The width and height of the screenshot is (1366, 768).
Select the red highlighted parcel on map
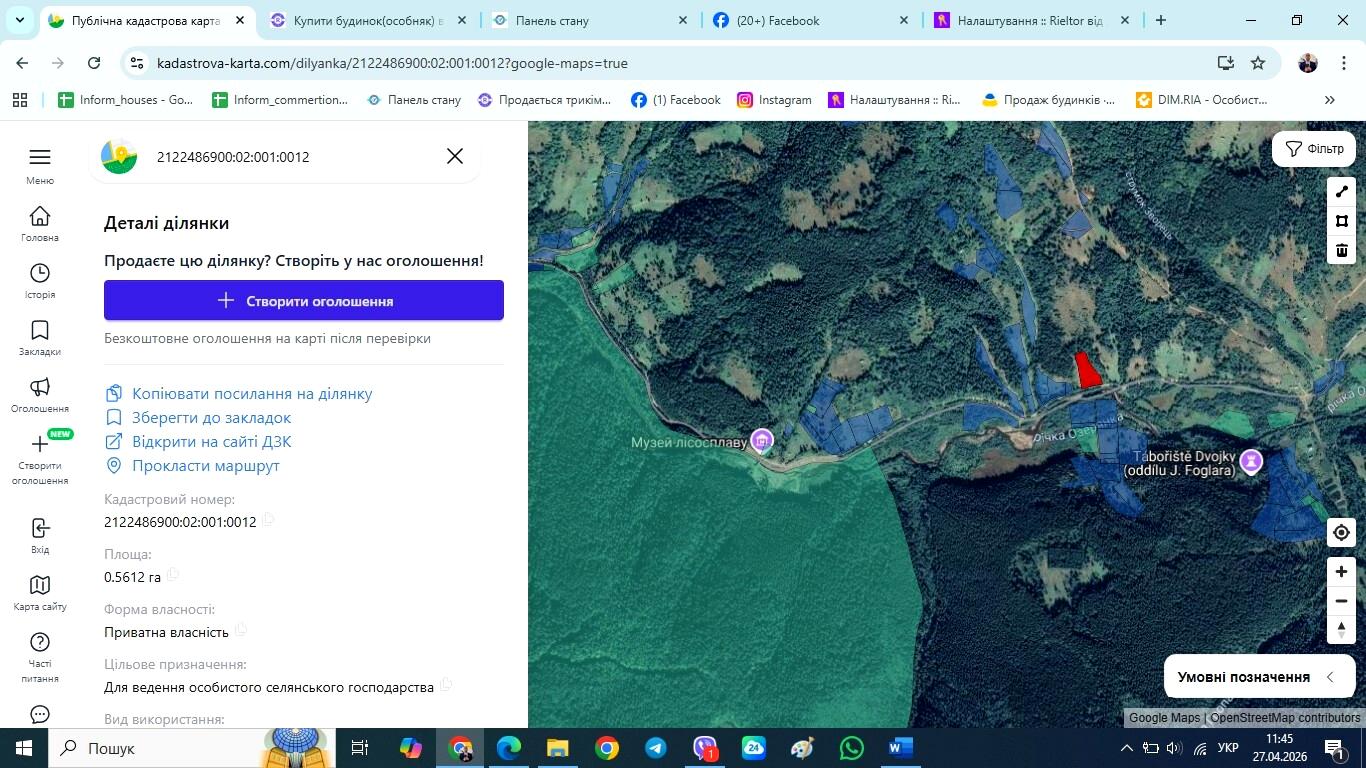click(x=1087, y=369)
